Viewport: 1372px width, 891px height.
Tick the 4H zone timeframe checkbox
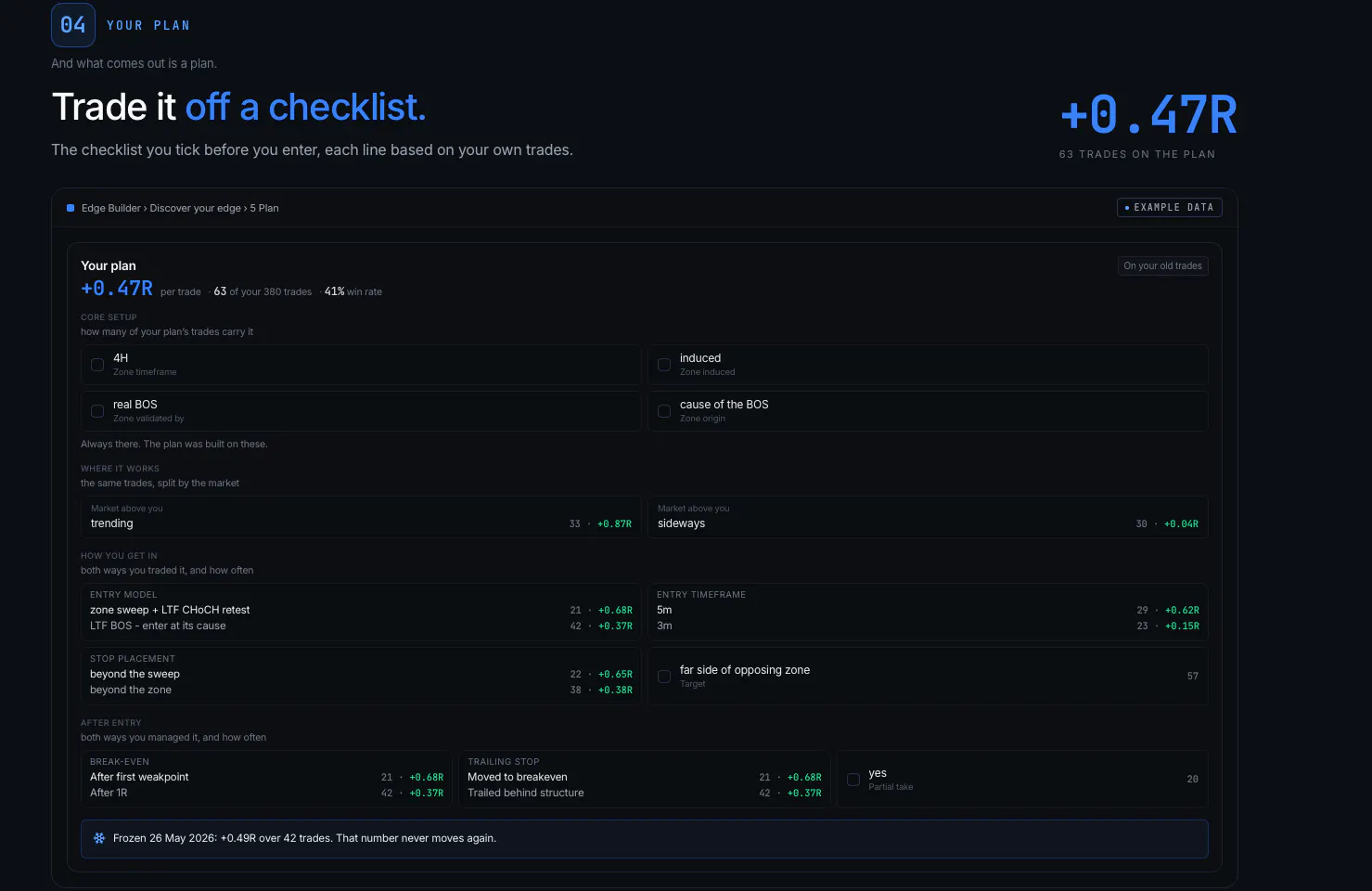[97, 365]
